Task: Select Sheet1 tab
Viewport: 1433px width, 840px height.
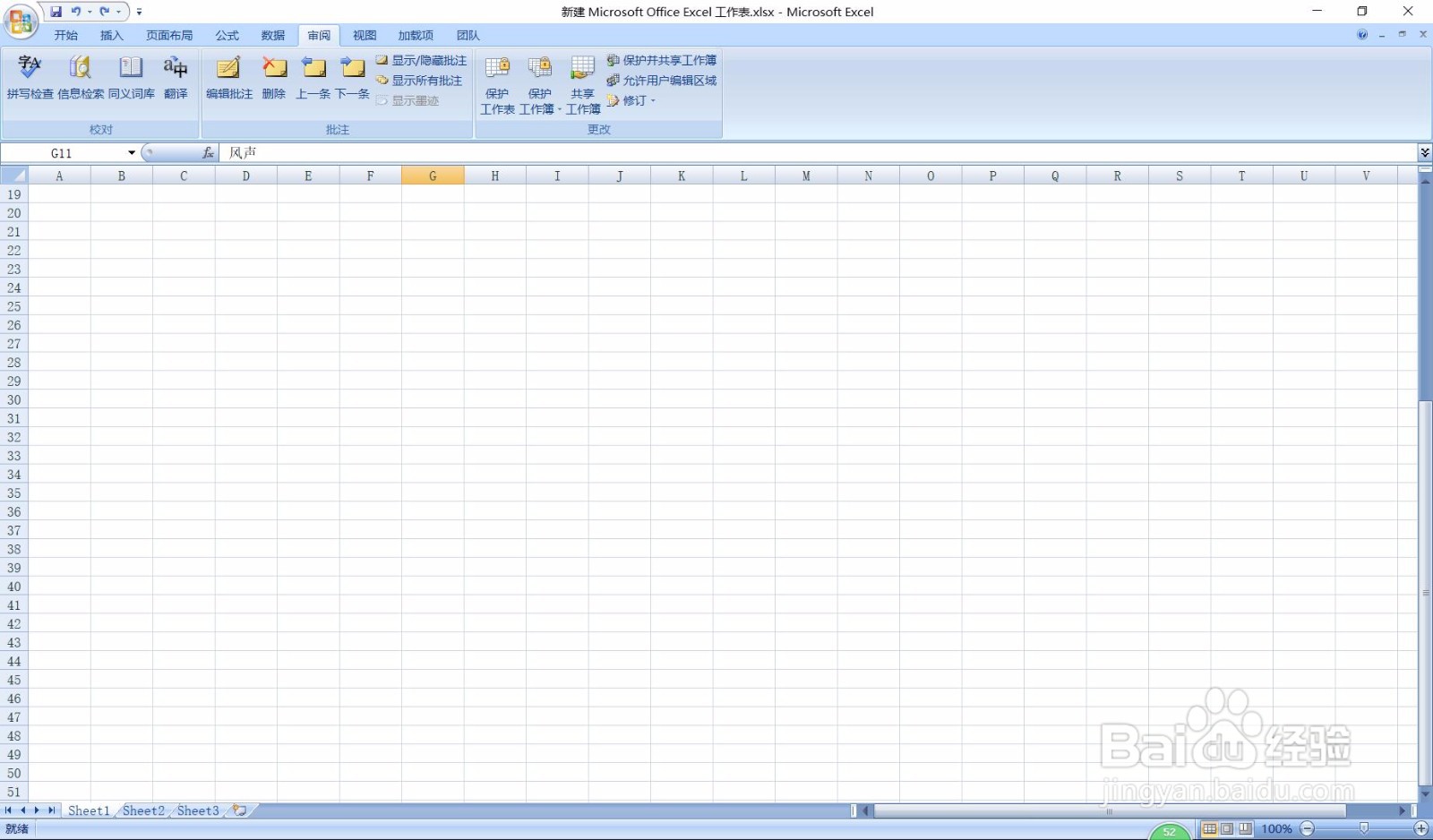Action: (89, 810)
